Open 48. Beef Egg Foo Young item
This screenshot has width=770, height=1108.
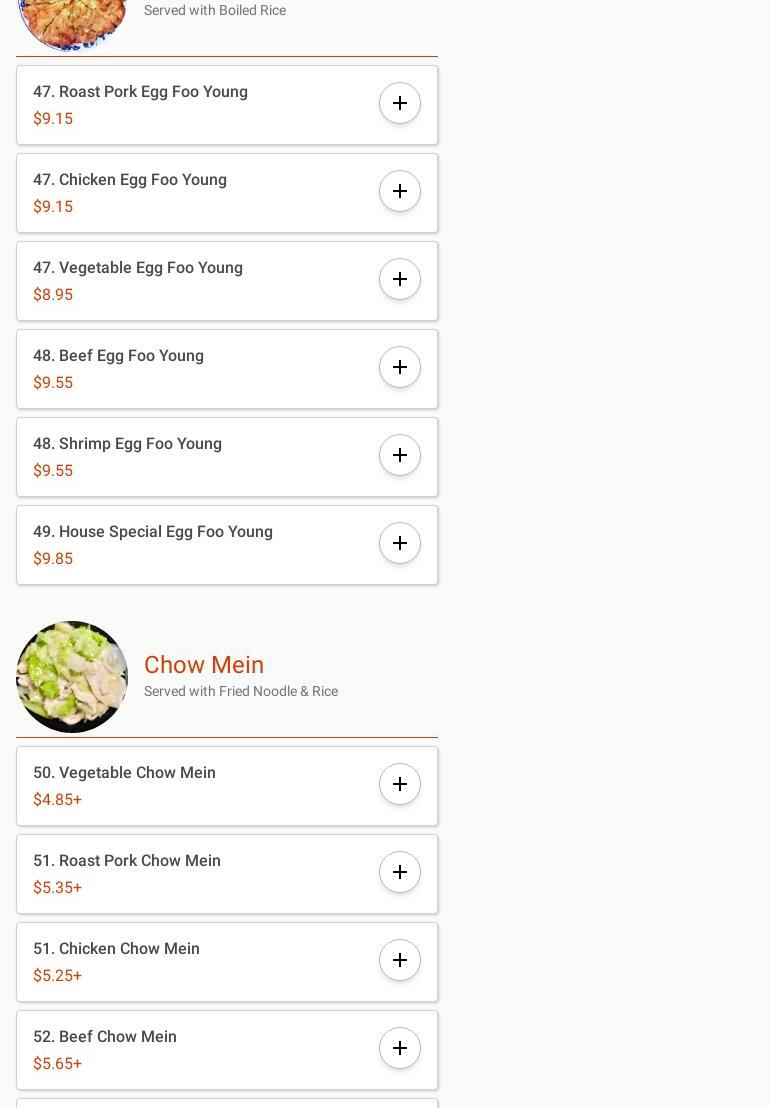tap(227, 369)
